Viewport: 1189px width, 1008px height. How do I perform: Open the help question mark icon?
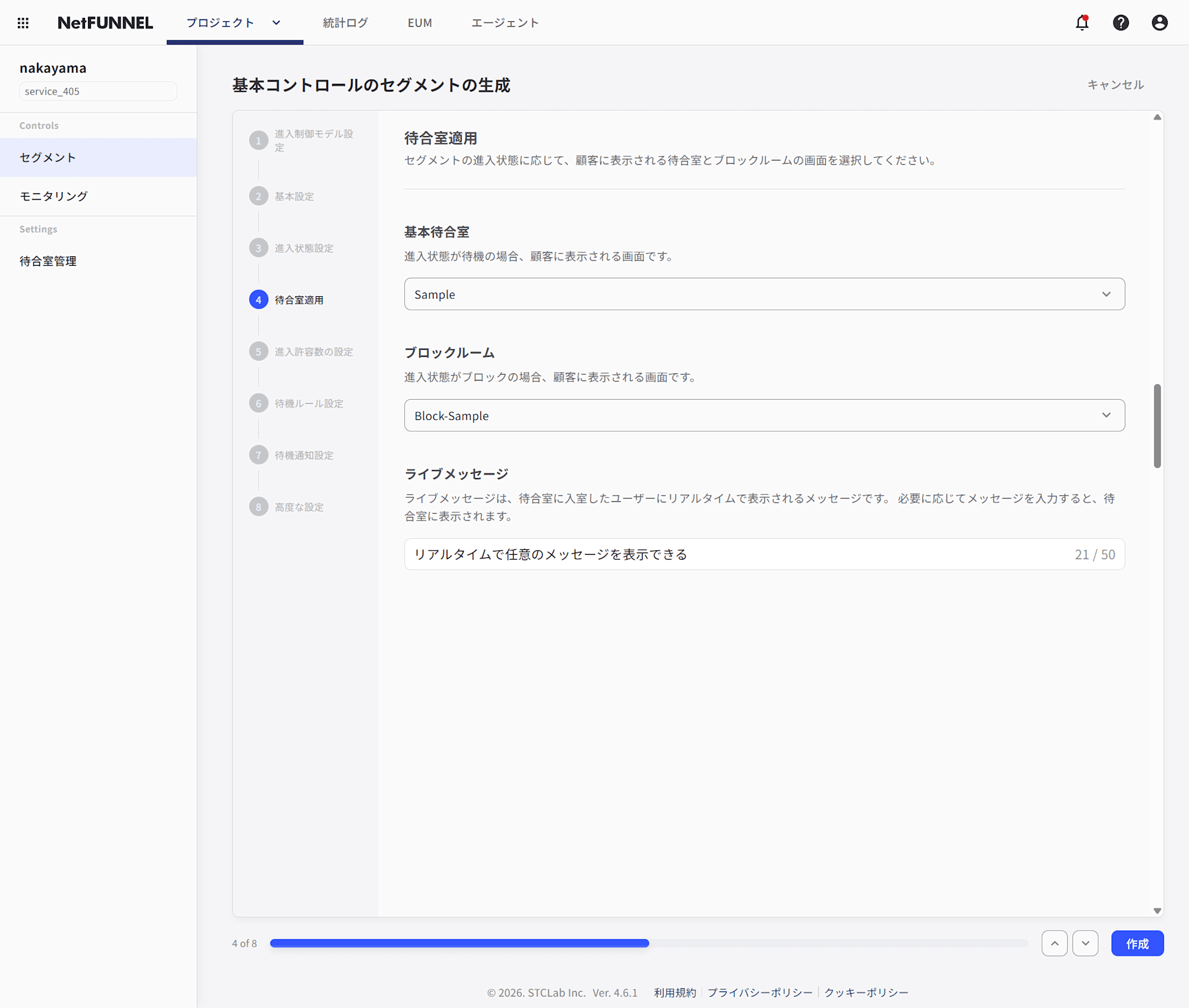coord(1121,23)
